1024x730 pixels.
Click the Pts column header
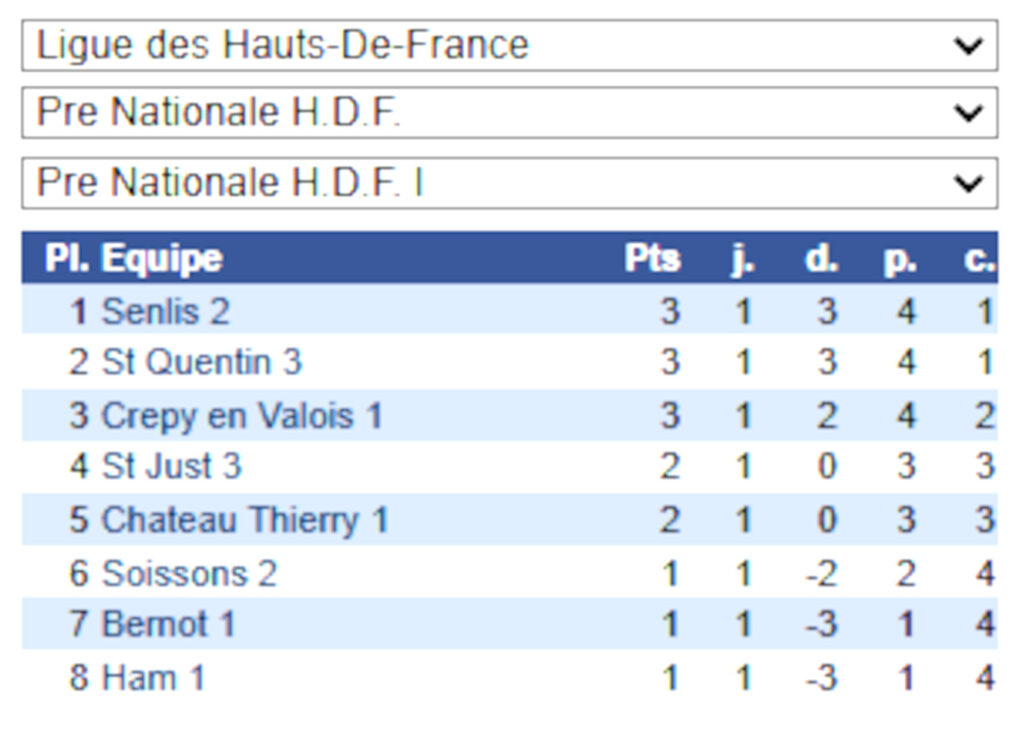[652, 258]
